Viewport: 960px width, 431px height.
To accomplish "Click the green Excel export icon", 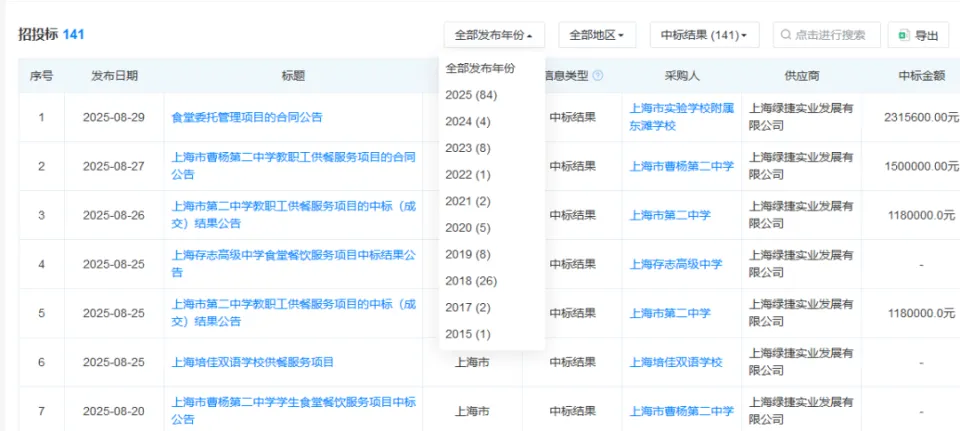I will (x=903, y=35).
